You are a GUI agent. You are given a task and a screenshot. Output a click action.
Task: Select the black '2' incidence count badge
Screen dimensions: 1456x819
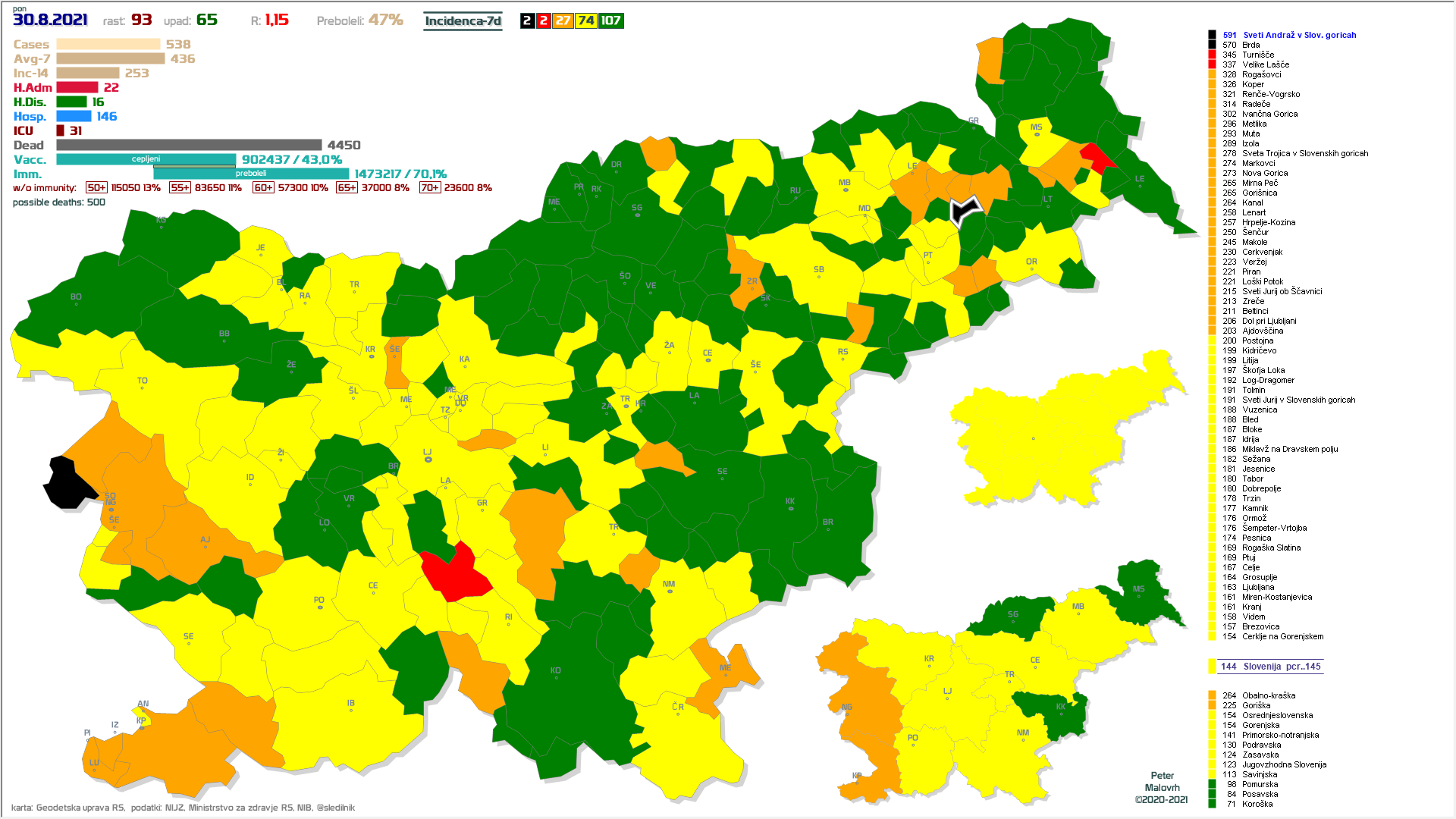pos(527,20)
